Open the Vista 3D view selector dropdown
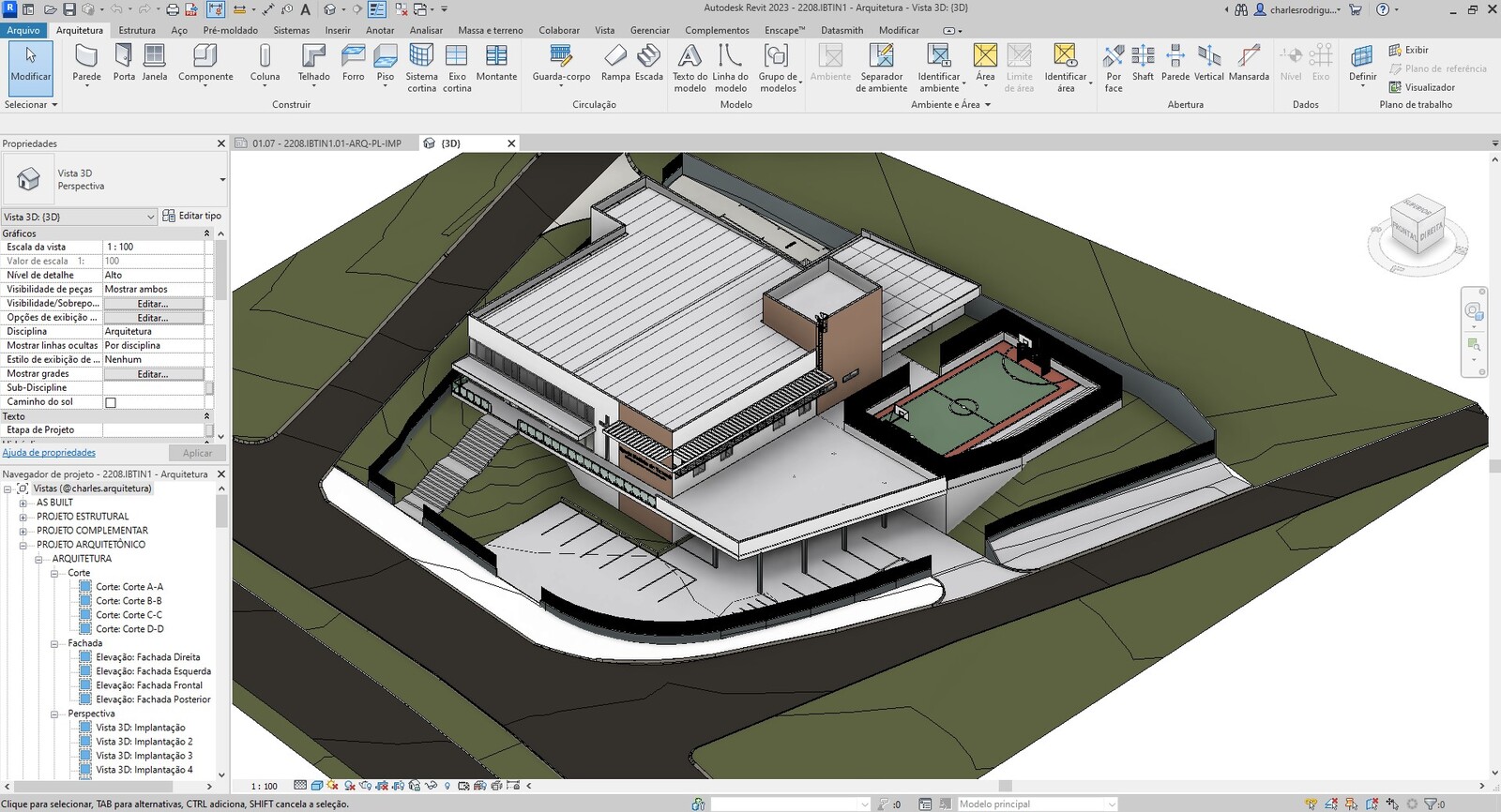The width and height of the screenshot is (1501, 812). pyautogui.click(x=150, y=217)
